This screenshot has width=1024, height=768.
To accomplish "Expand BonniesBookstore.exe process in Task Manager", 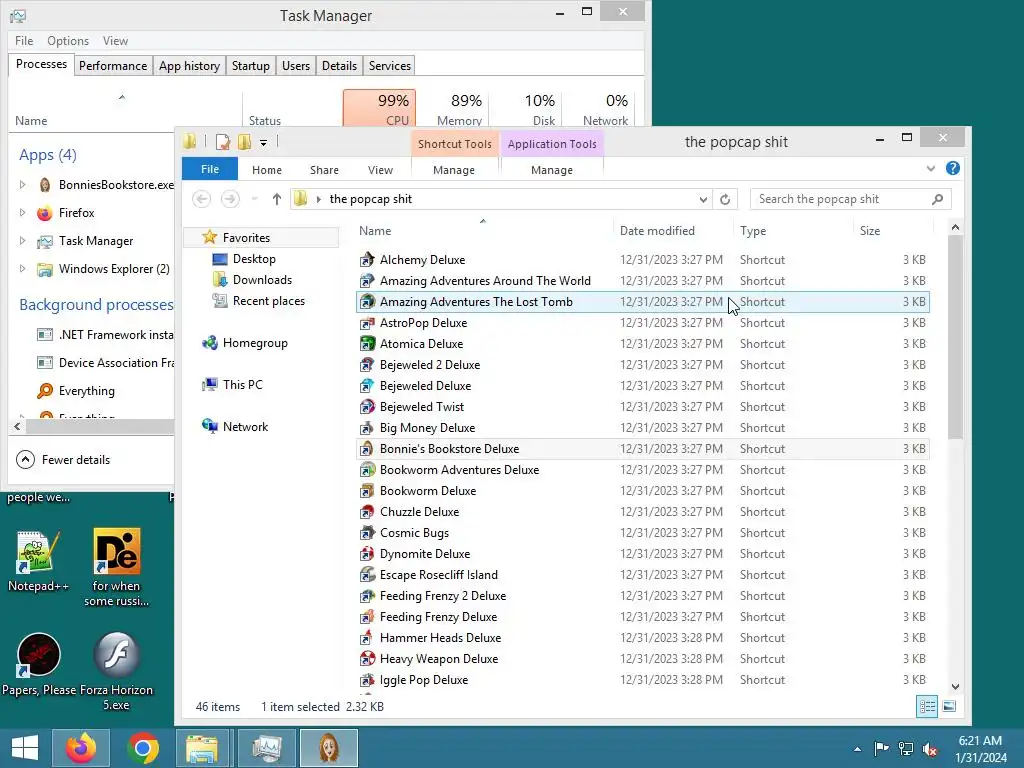I will click(22, 185).
